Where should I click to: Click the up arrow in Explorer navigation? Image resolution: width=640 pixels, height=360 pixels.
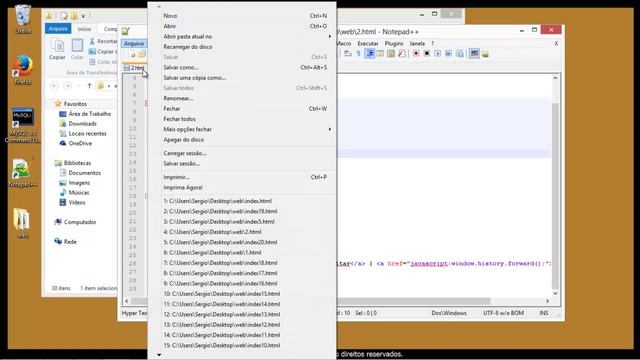(89, 86)
